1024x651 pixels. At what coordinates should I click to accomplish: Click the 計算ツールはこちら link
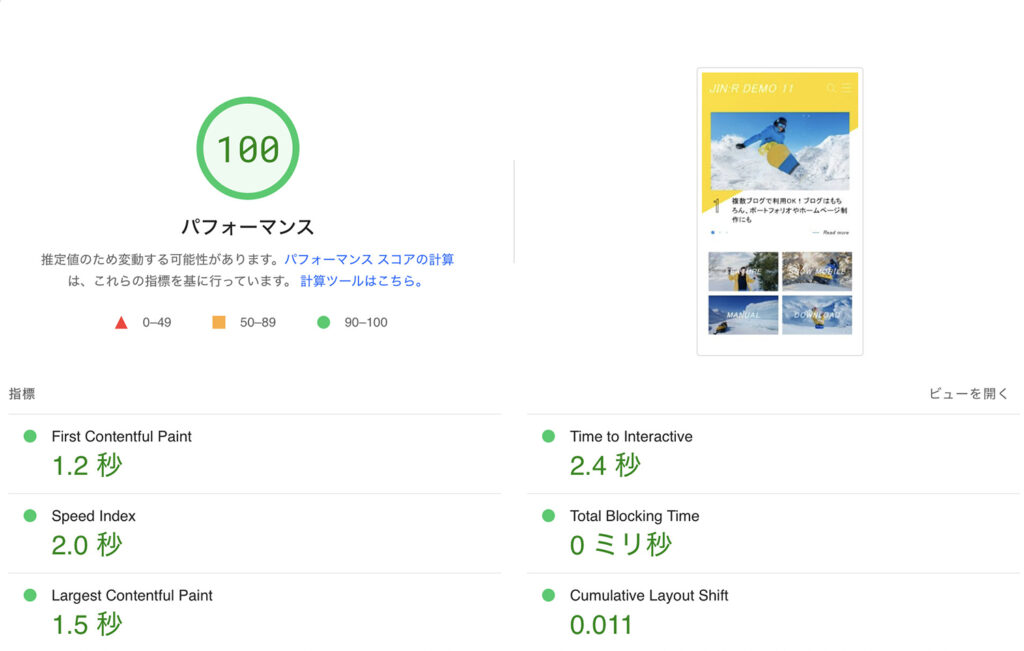(357, 280)
